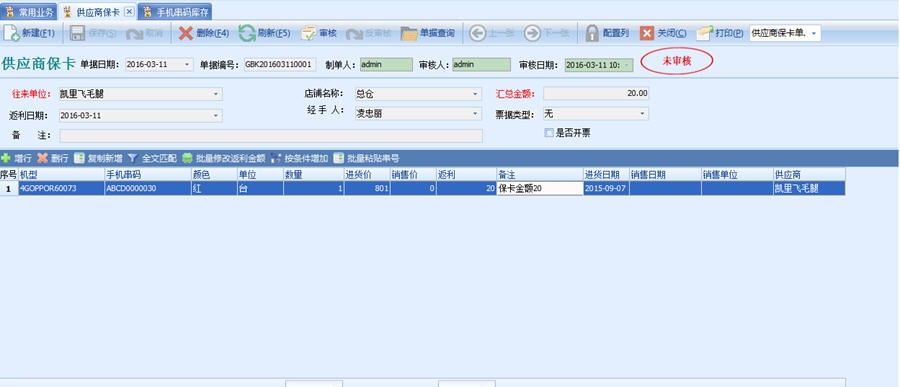Click the greyed 反审核 un-audit icon
Viewport: 900px width, 387px height.
coord(354,34)
